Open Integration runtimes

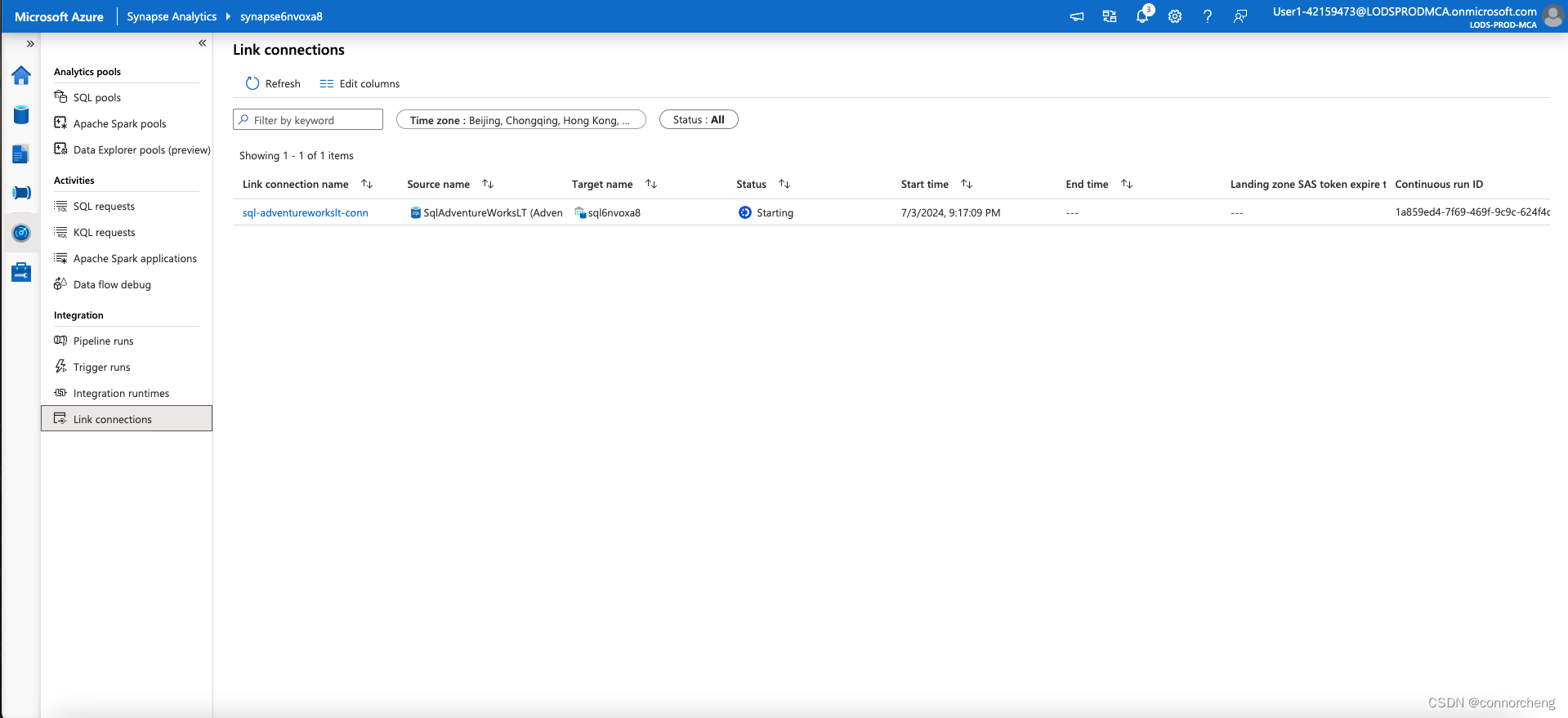(x=121, y=393)
